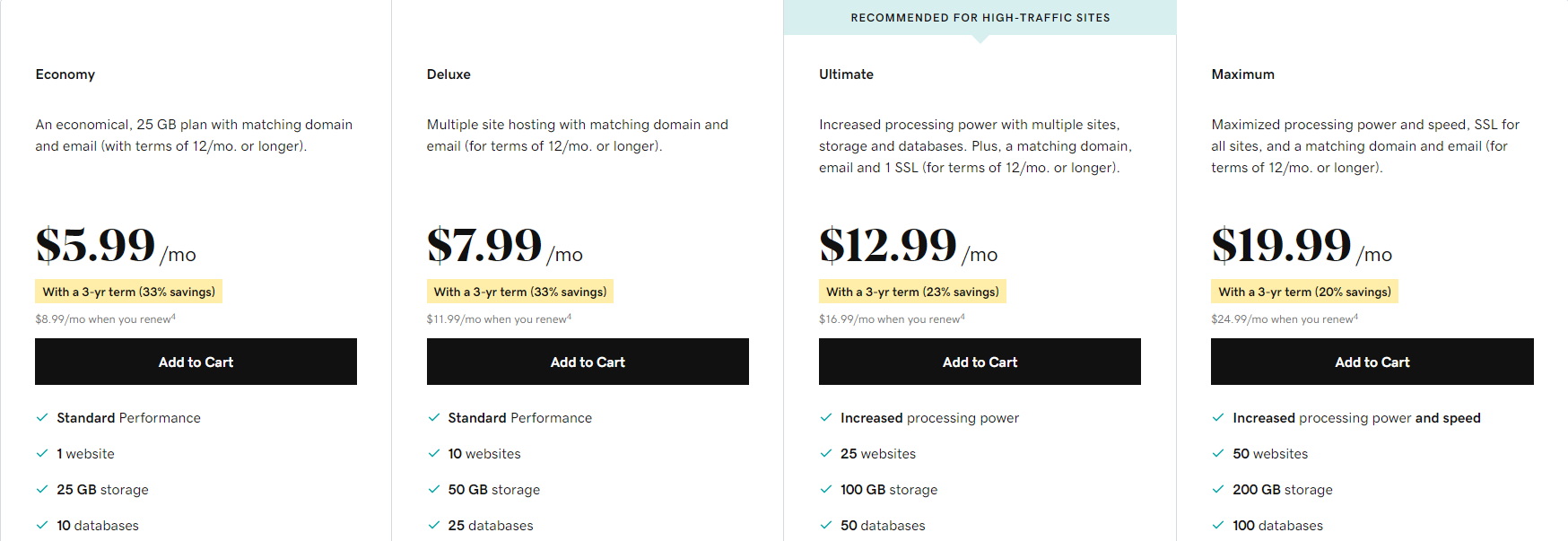Viewport: 1568px width, 541px height.
Task: Click the Recommended for High-Traffic Sites banner
Action: click(x=980, y=18)
